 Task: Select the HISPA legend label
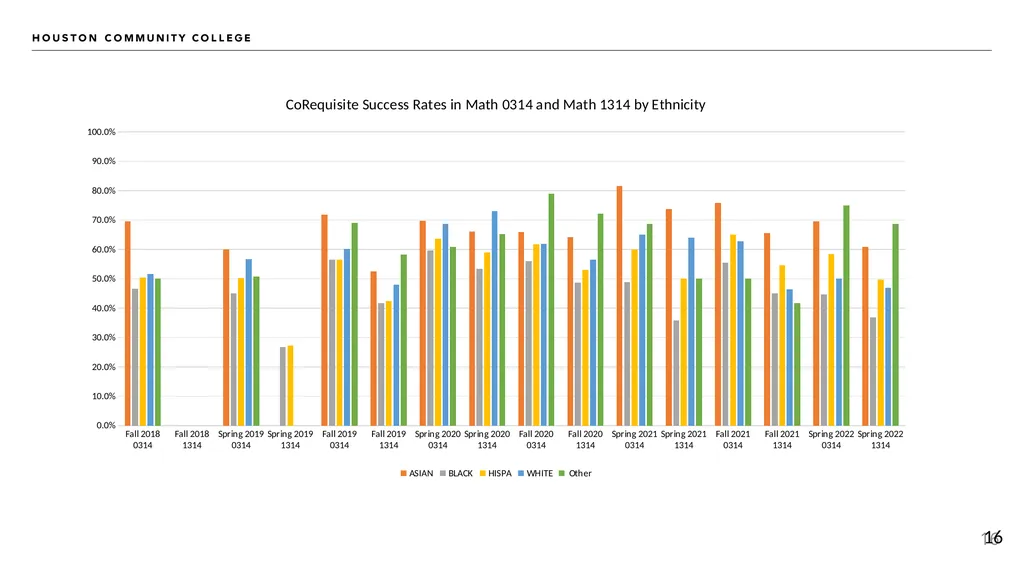[500, 474]
